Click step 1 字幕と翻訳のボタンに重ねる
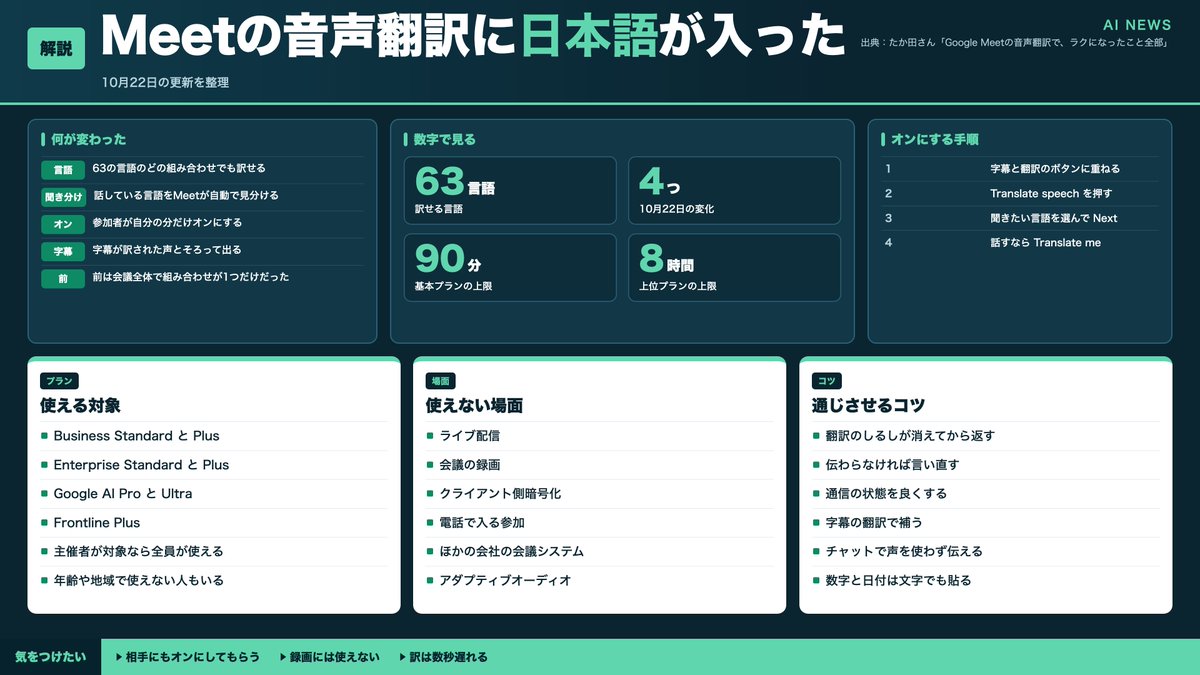Viewport: 1200px width, 675px height. (x=1021, y=169)
